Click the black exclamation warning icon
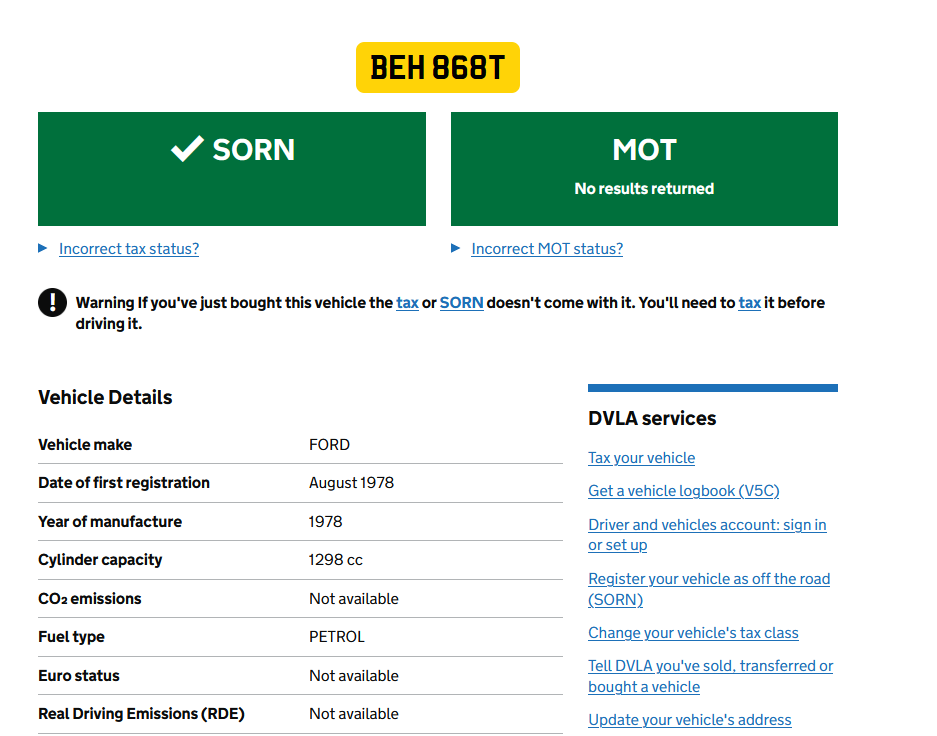The image size is (937, 736). 52,302
